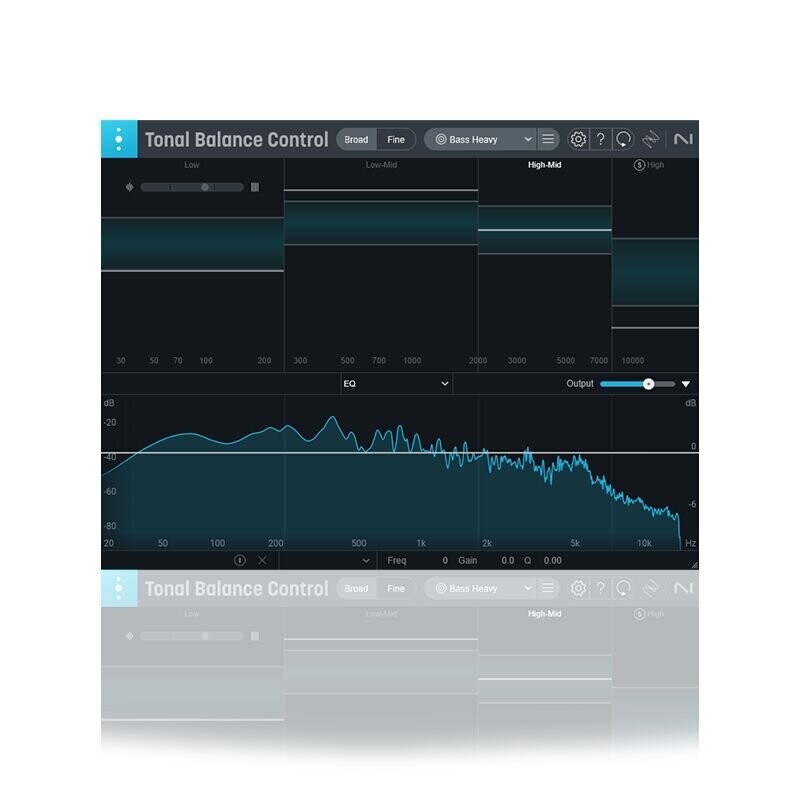
Task: Click the 10k frequency label on spectrum
Action: click(644, 543)
